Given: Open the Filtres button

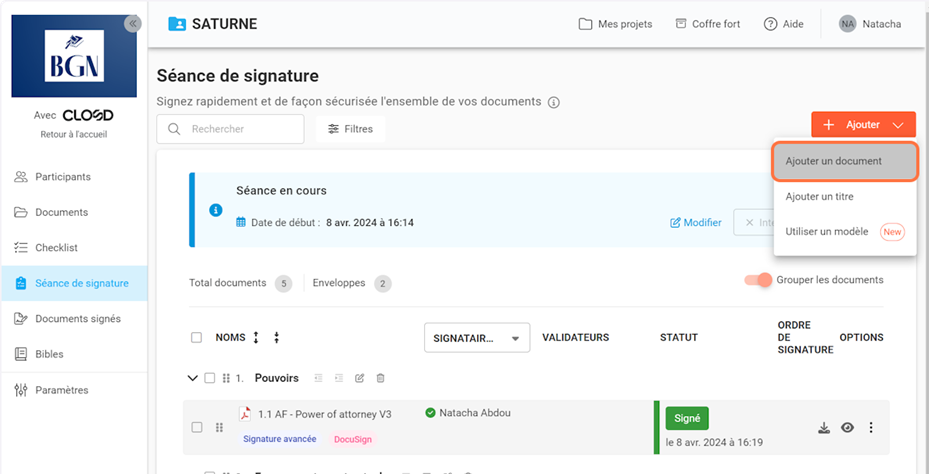Looking at the screenshot, I should 350,129.
